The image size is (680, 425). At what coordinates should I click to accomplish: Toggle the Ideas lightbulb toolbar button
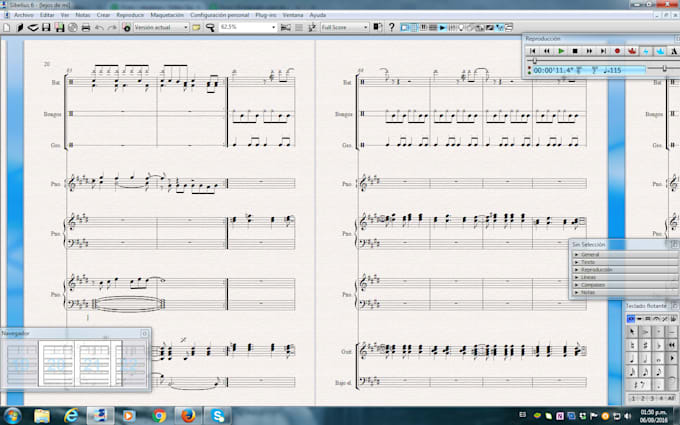pyautogui.click(x=461, y=27)
